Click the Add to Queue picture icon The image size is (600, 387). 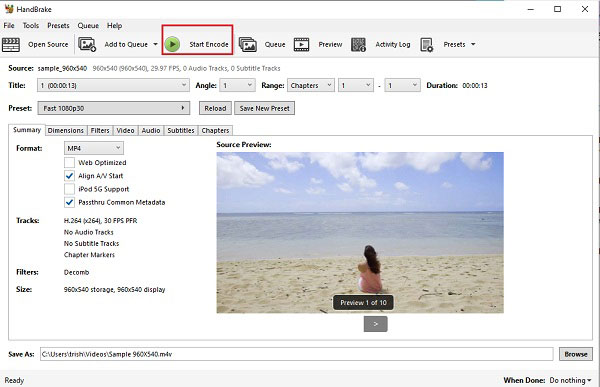(87, 44)
